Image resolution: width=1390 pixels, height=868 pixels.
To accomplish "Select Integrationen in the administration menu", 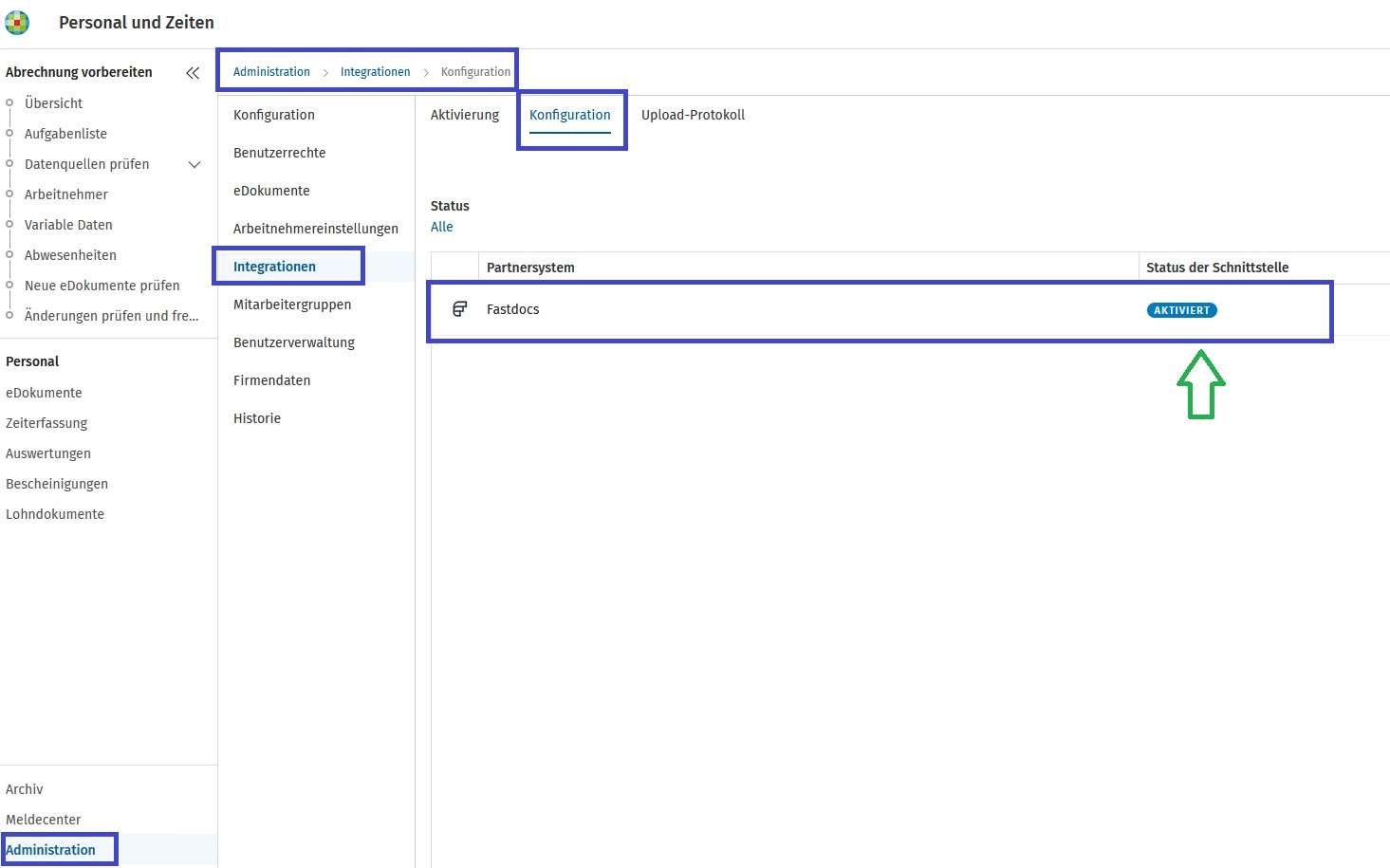I will tap(274, 267).
